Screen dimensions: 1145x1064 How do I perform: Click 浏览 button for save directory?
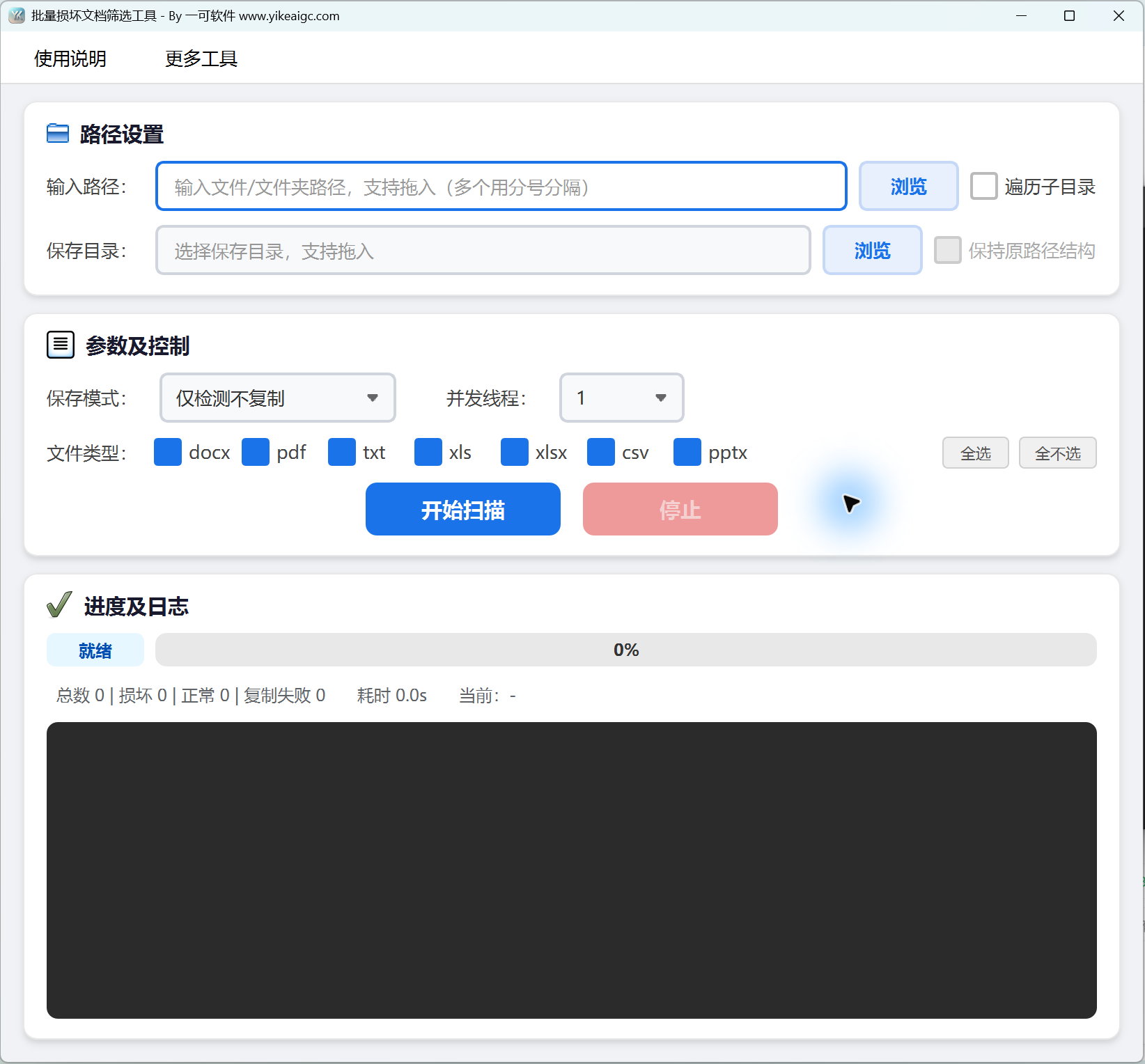[x=873, y=250]
